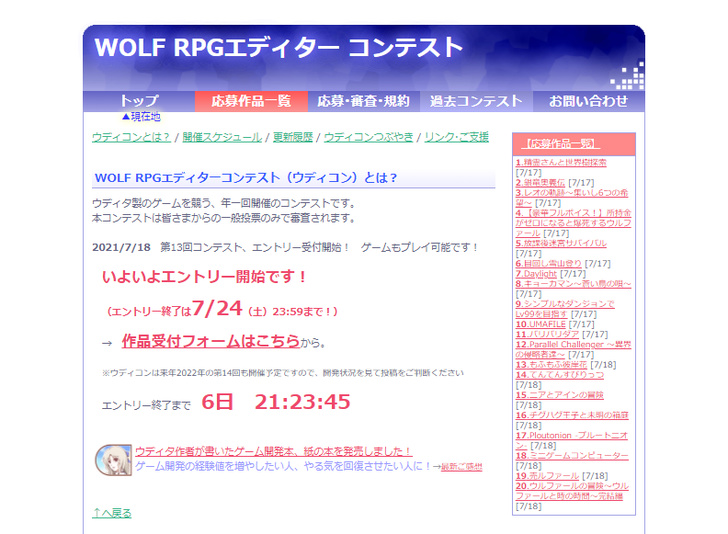Click the いよいよエントリー開始です! headline
Screen dimensions: 728x534
pos(204,277)
